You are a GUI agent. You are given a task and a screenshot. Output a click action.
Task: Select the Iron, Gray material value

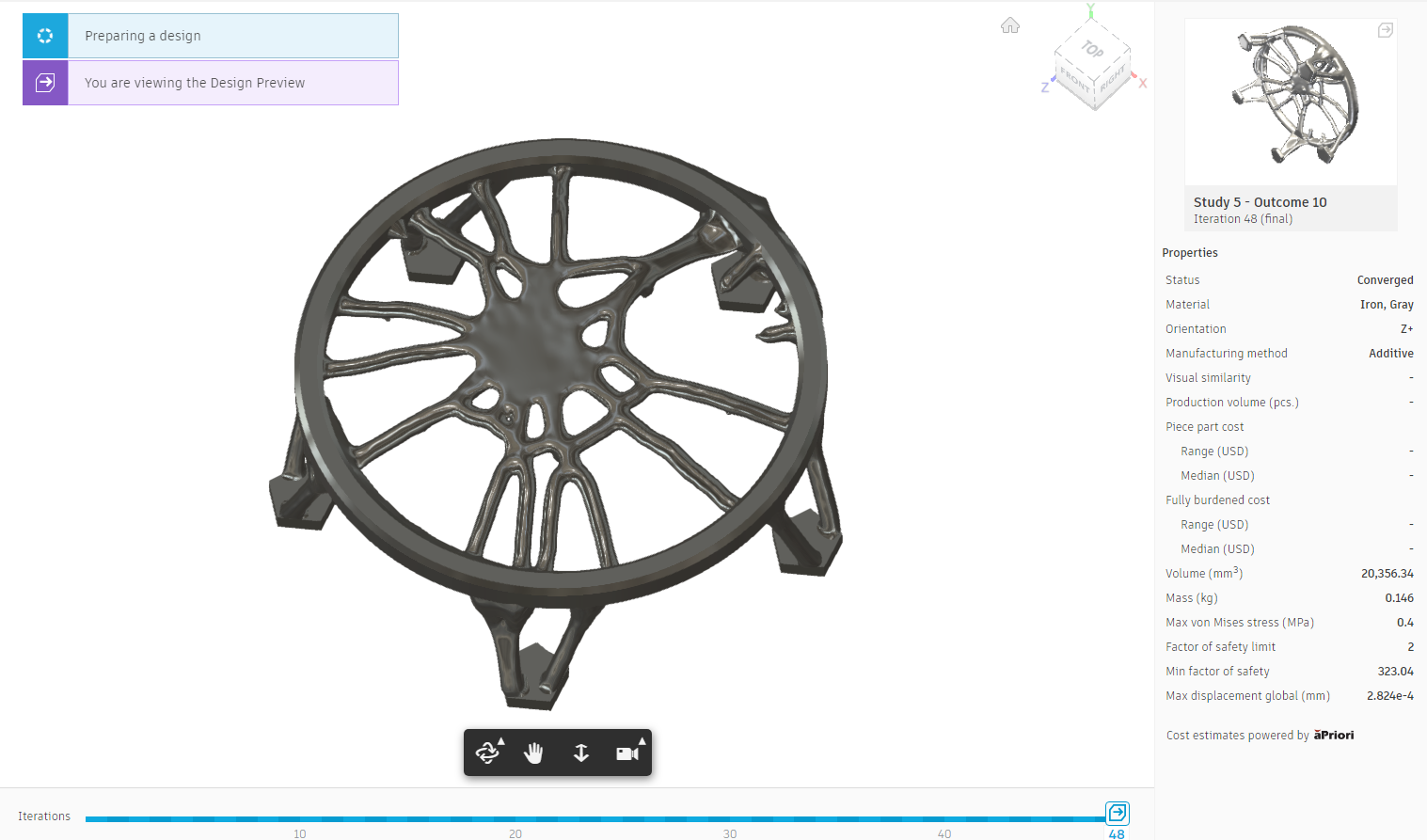pyautogui.click(x=1387, y=305)
